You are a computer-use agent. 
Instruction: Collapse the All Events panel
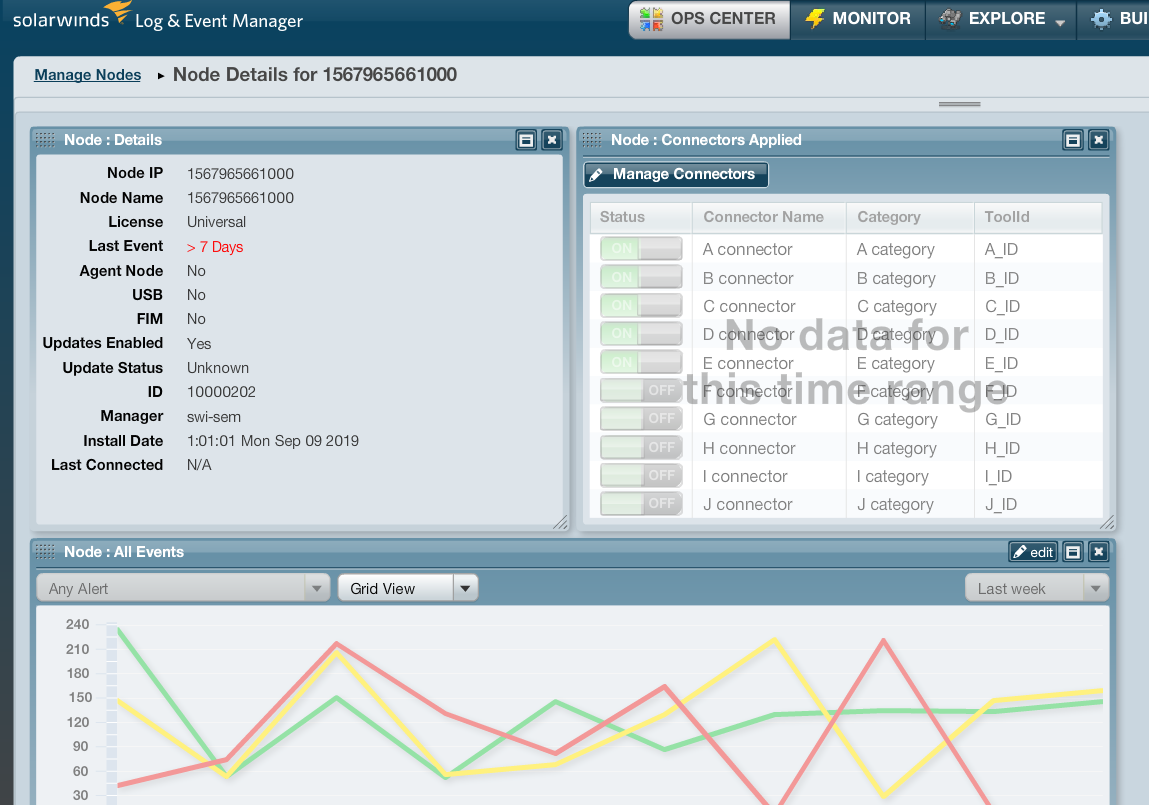[x=1073, y=552]
